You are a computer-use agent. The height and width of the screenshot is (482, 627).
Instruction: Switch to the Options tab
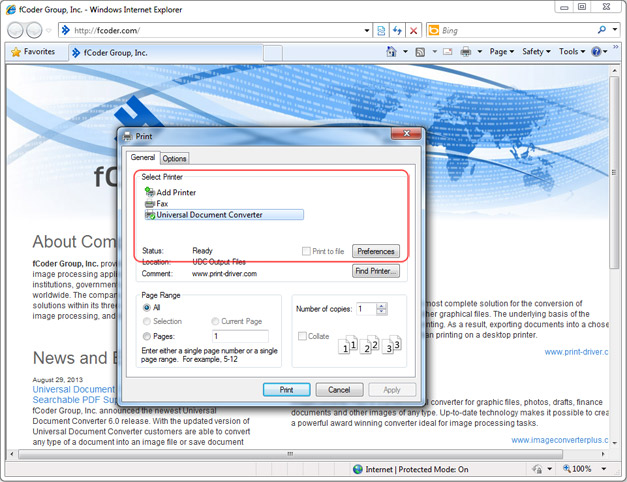coord(174,159)
